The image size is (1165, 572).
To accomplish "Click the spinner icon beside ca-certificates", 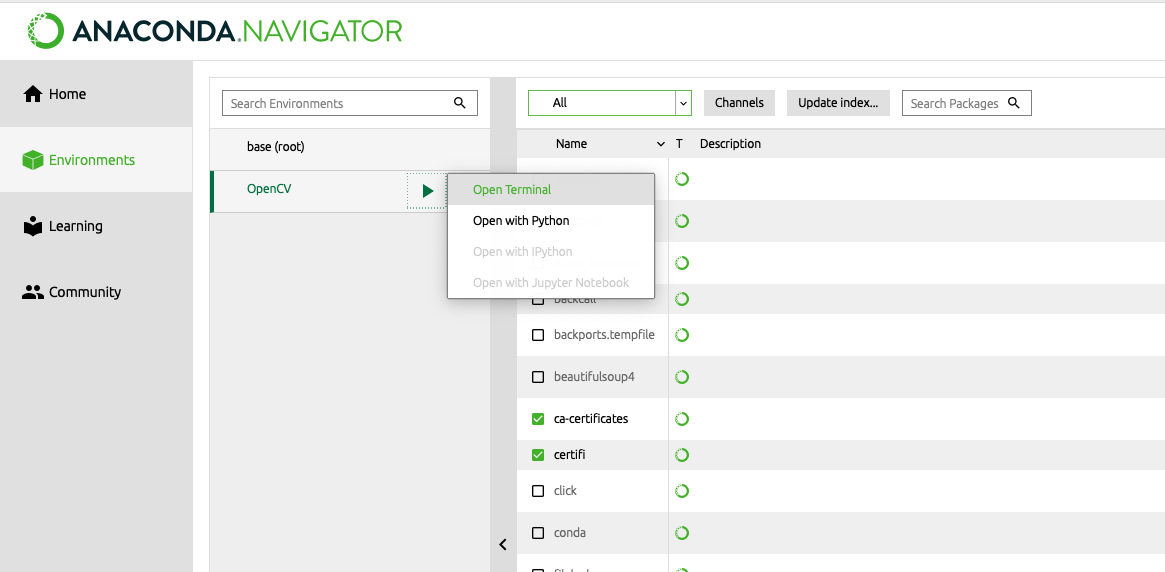I will click(x=681, y=419).
